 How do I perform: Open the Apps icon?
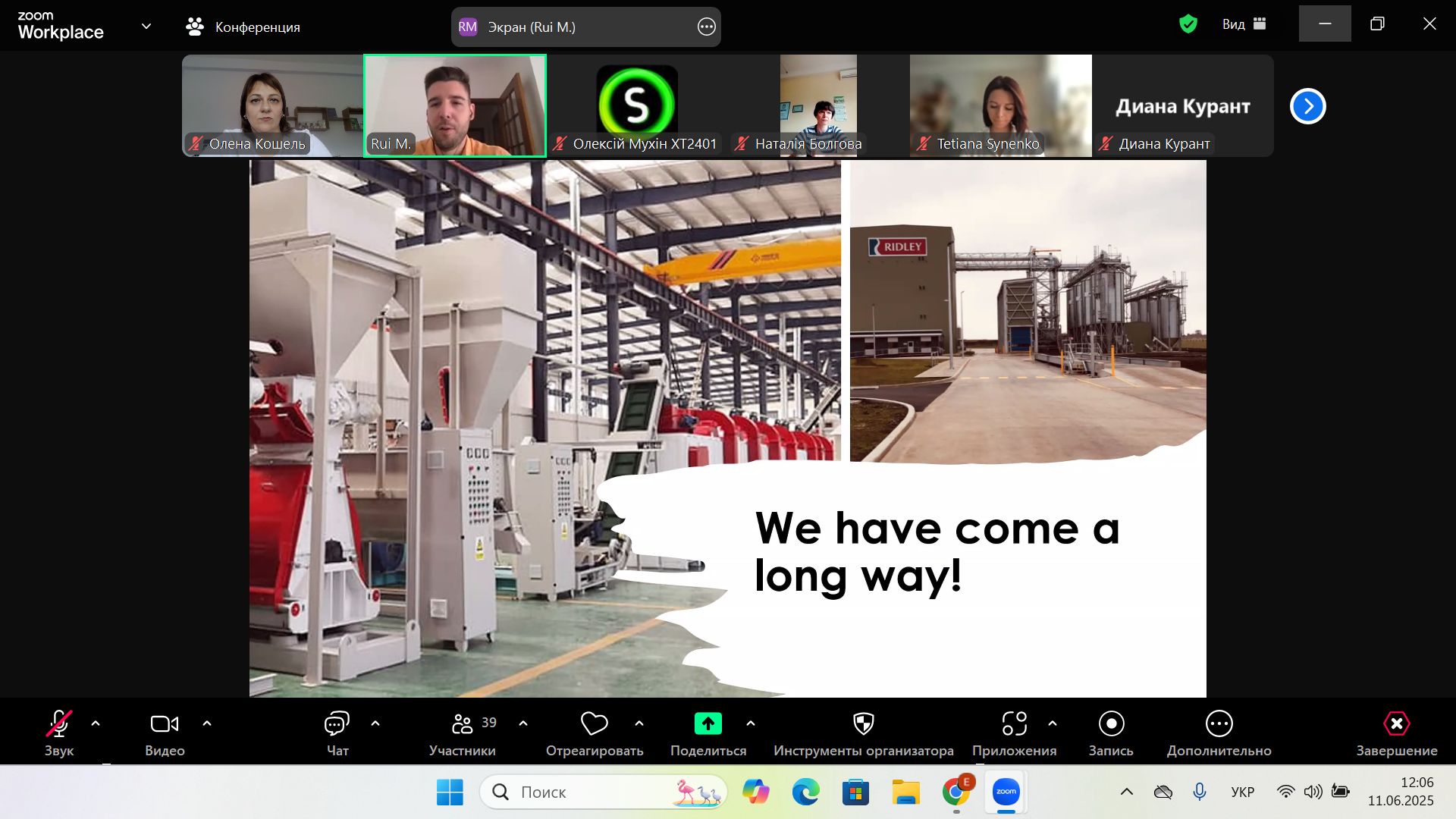(1014, 724)
